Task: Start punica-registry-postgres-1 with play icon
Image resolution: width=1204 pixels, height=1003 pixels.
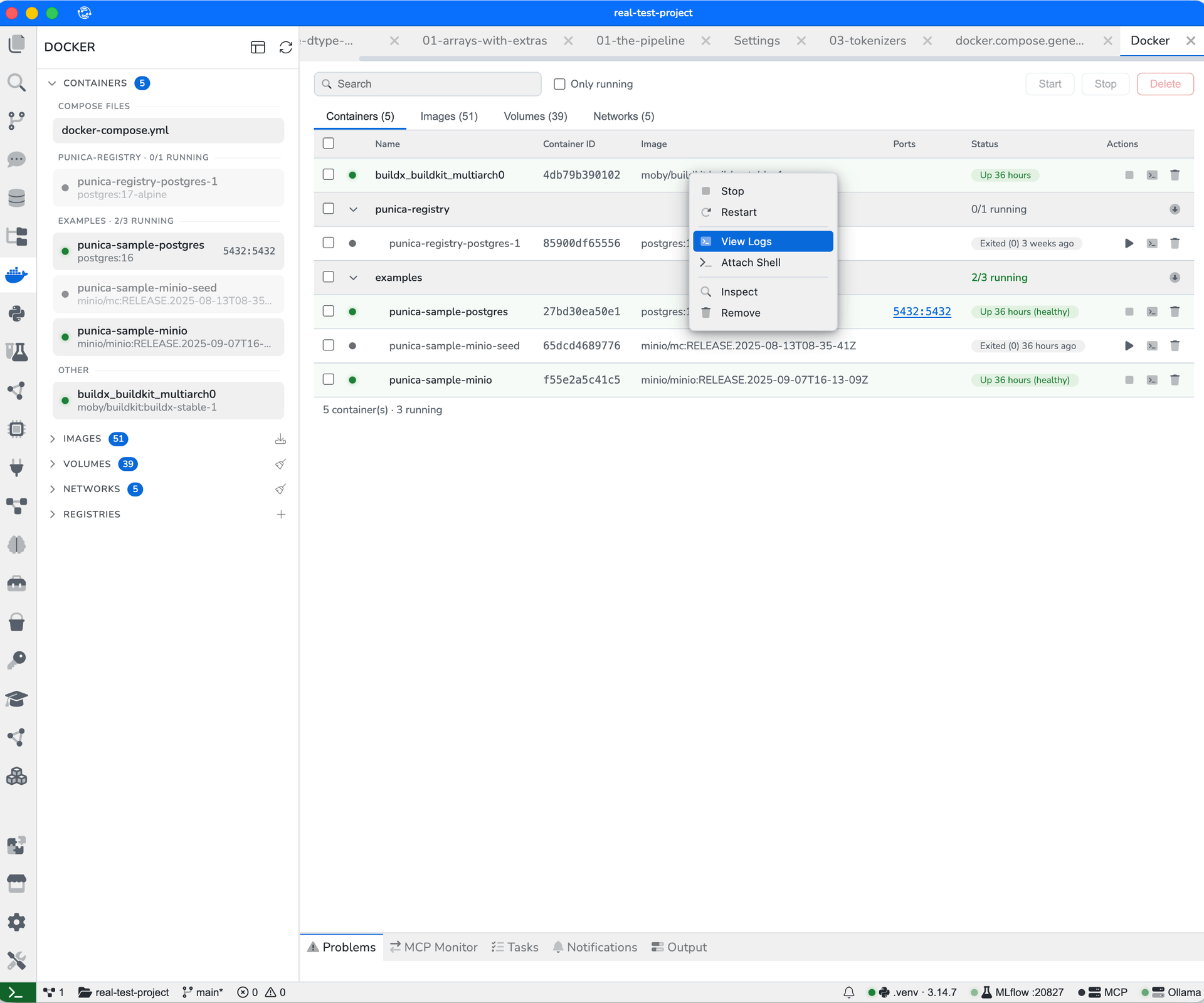Action: pyautogui.click(x=1129, y=243)
